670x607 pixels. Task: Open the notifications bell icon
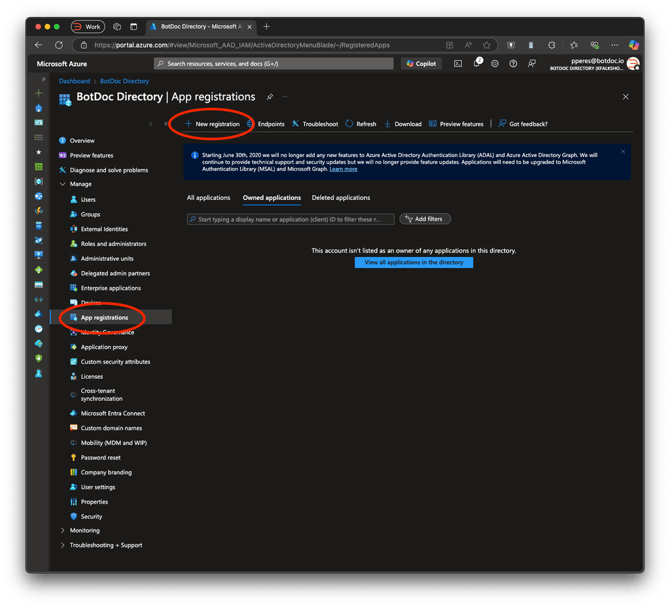(477, 63)
